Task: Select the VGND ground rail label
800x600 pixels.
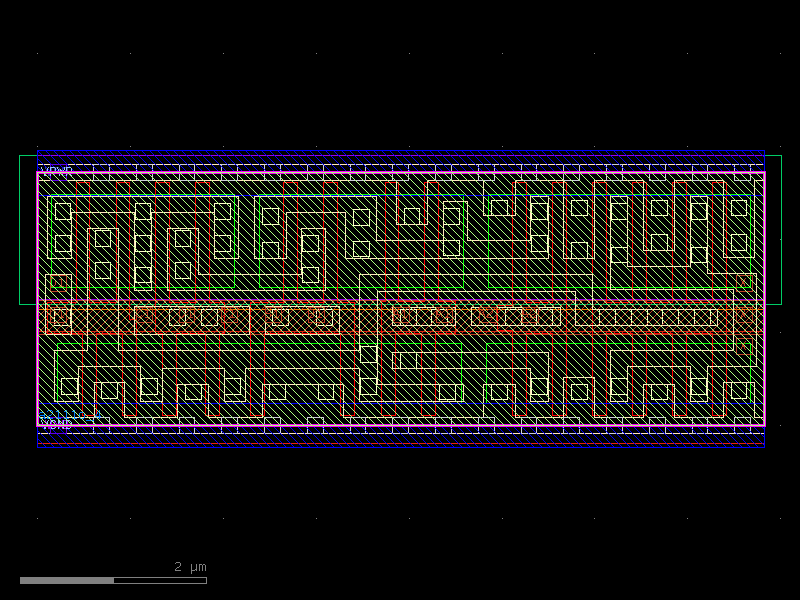Action: 56,425
